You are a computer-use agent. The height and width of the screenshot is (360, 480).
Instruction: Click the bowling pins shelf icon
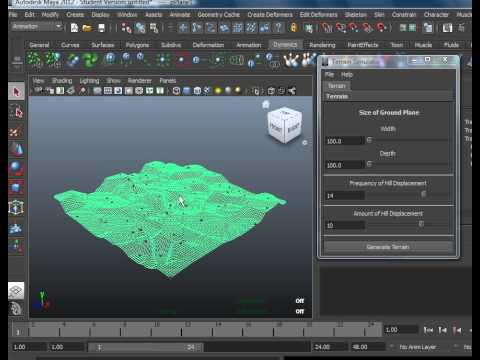(x=291, y=61)
